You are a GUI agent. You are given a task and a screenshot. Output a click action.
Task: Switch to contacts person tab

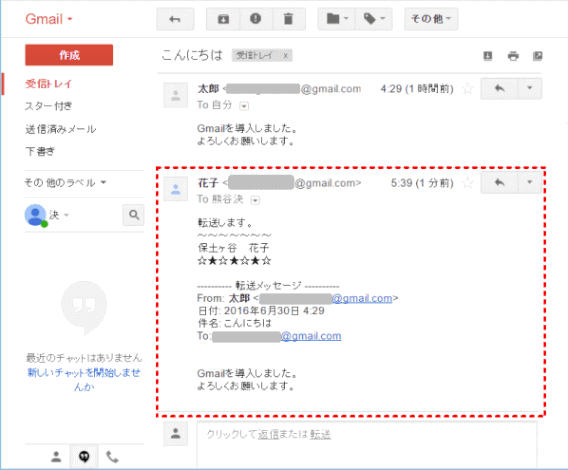coord(56,457)
